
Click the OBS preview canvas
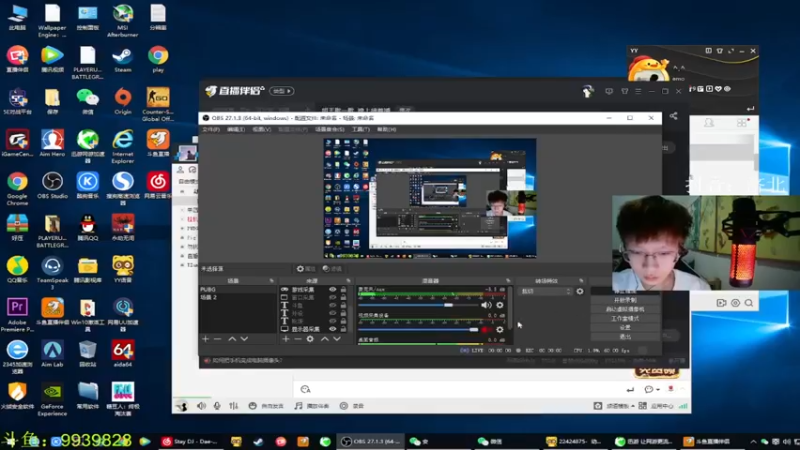[x=430, y=198]
